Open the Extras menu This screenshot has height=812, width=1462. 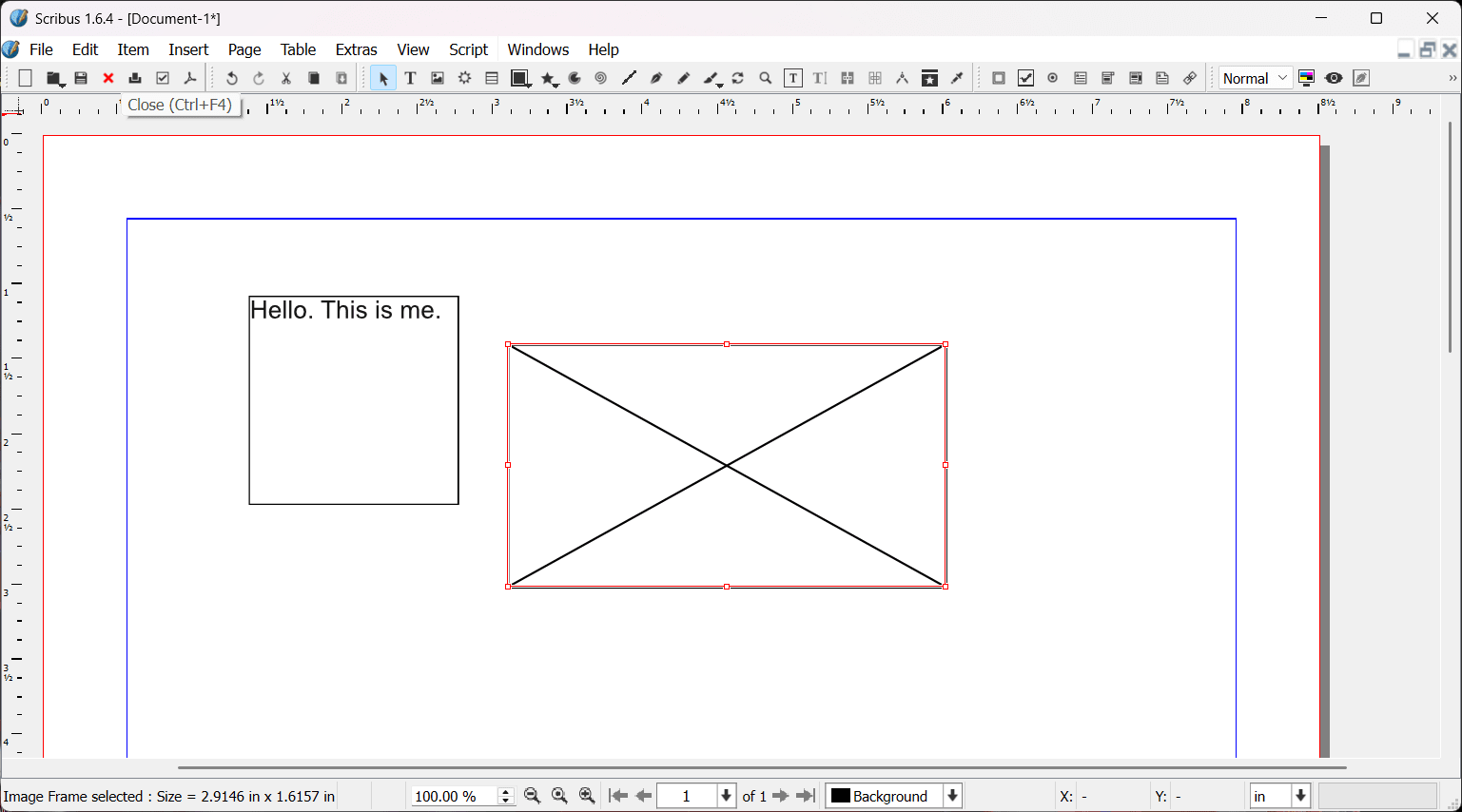[356, 49]
